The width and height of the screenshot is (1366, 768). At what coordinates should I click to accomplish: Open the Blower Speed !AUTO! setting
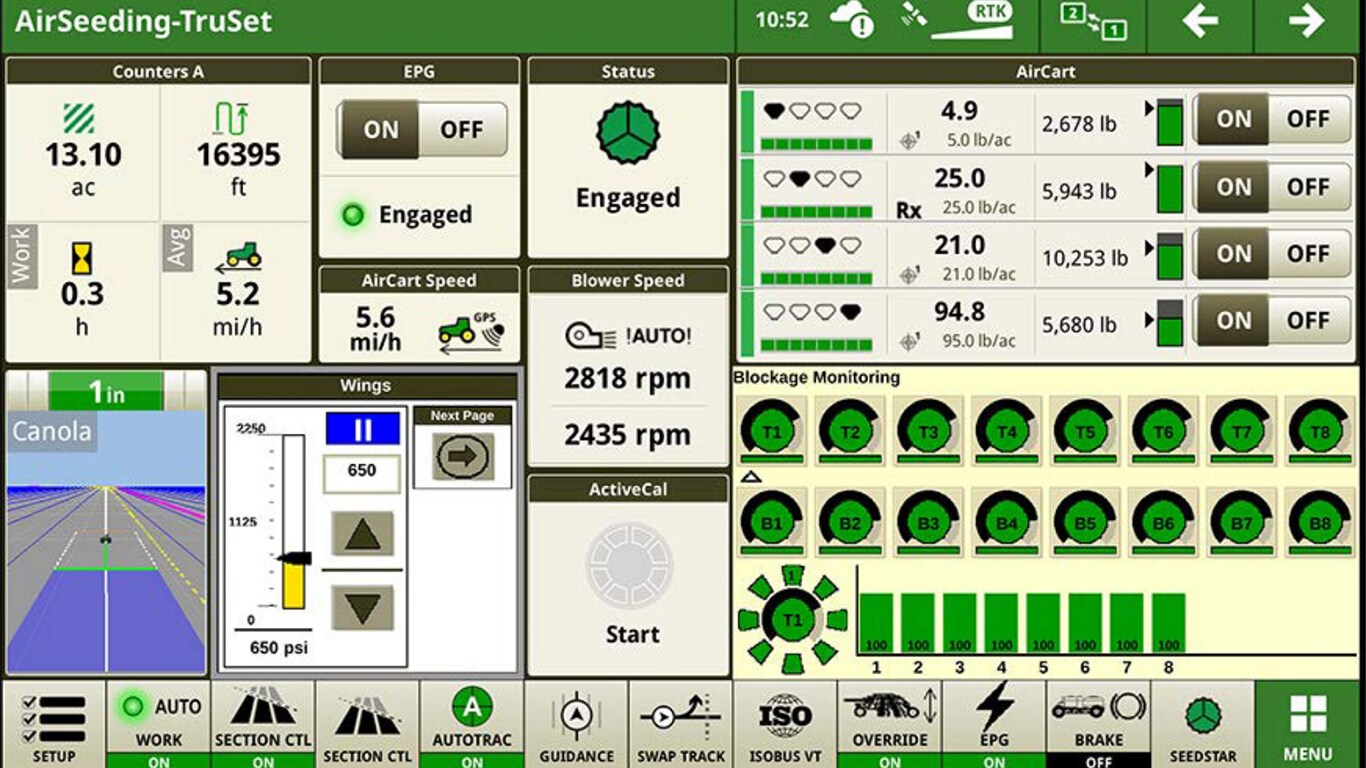point(628,337)
